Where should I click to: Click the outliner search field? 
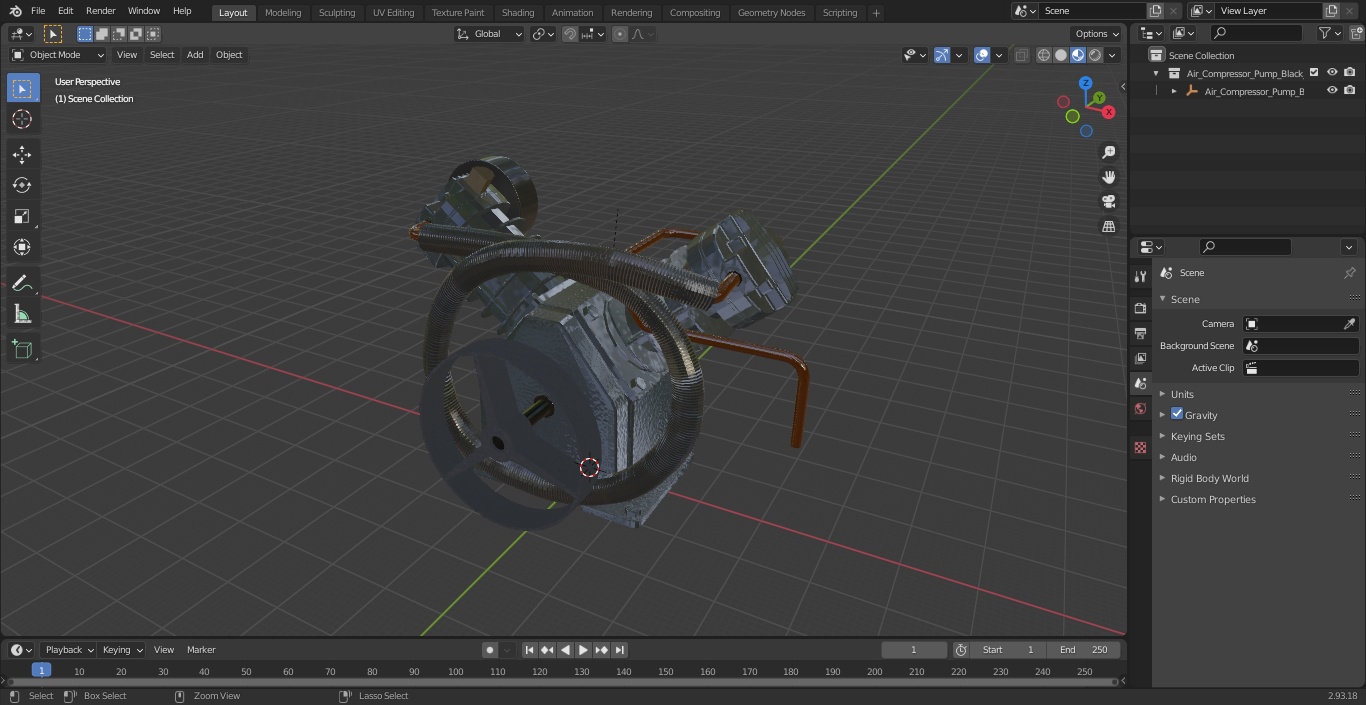pyautogui.click(x=1256, y=34)
